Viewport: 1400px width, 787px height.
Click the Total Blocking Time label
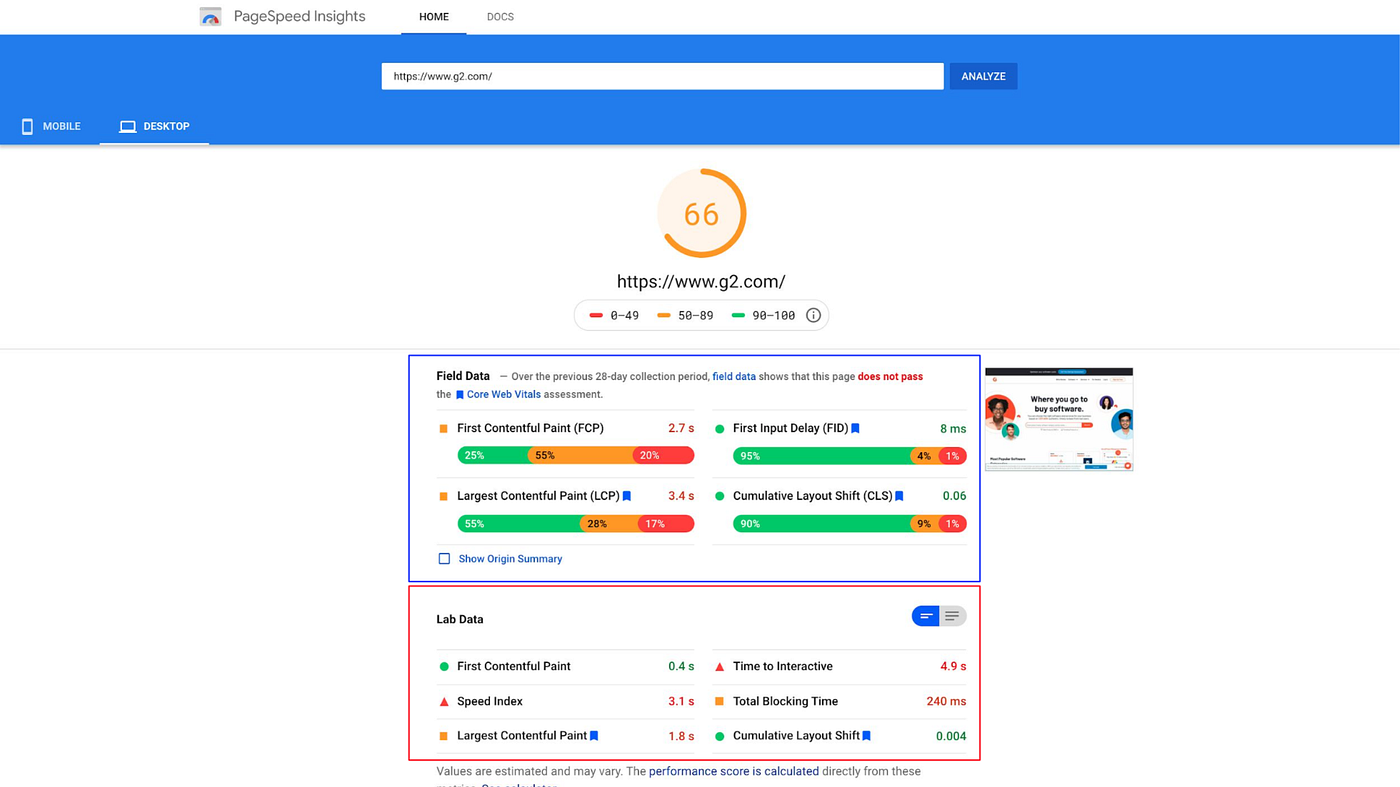tap(786, 701)
